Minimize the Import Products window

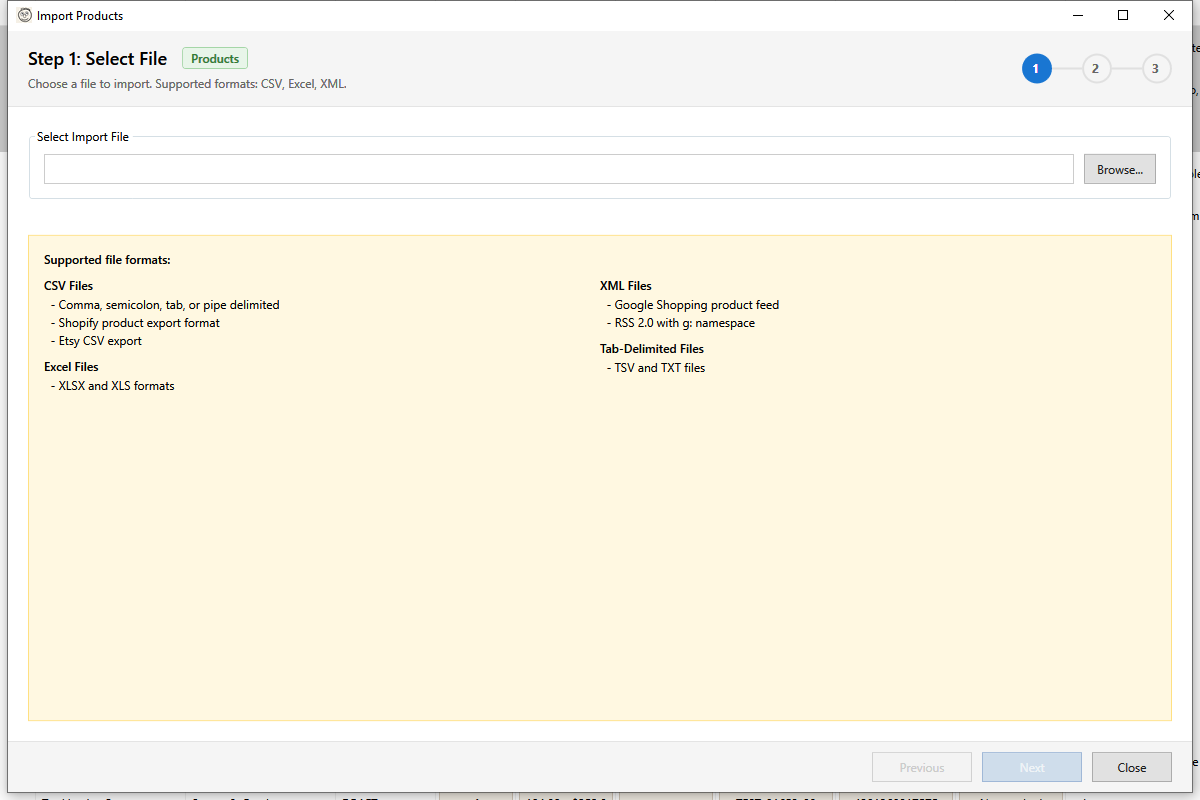[x=1077, y=15]
